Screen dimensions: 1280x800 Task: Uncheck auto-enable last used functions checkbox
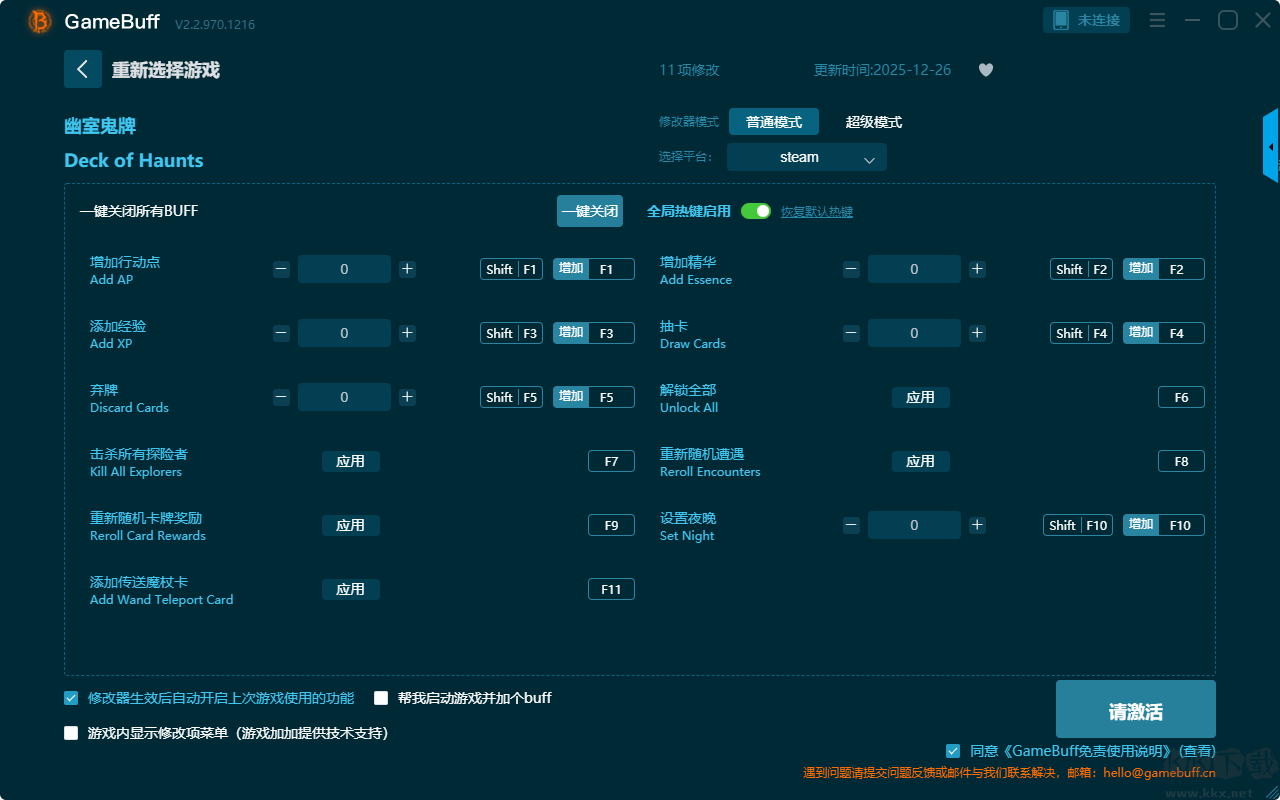tap(71, 698)
